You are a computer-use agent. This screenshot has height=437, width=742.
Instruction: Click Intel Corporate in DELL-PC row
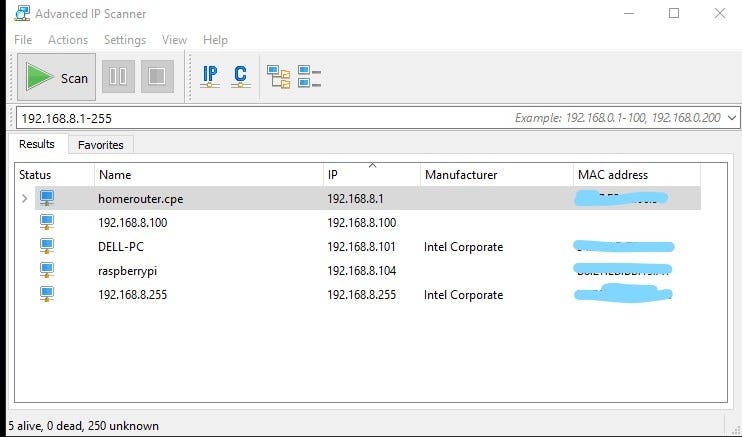[463, 247]
